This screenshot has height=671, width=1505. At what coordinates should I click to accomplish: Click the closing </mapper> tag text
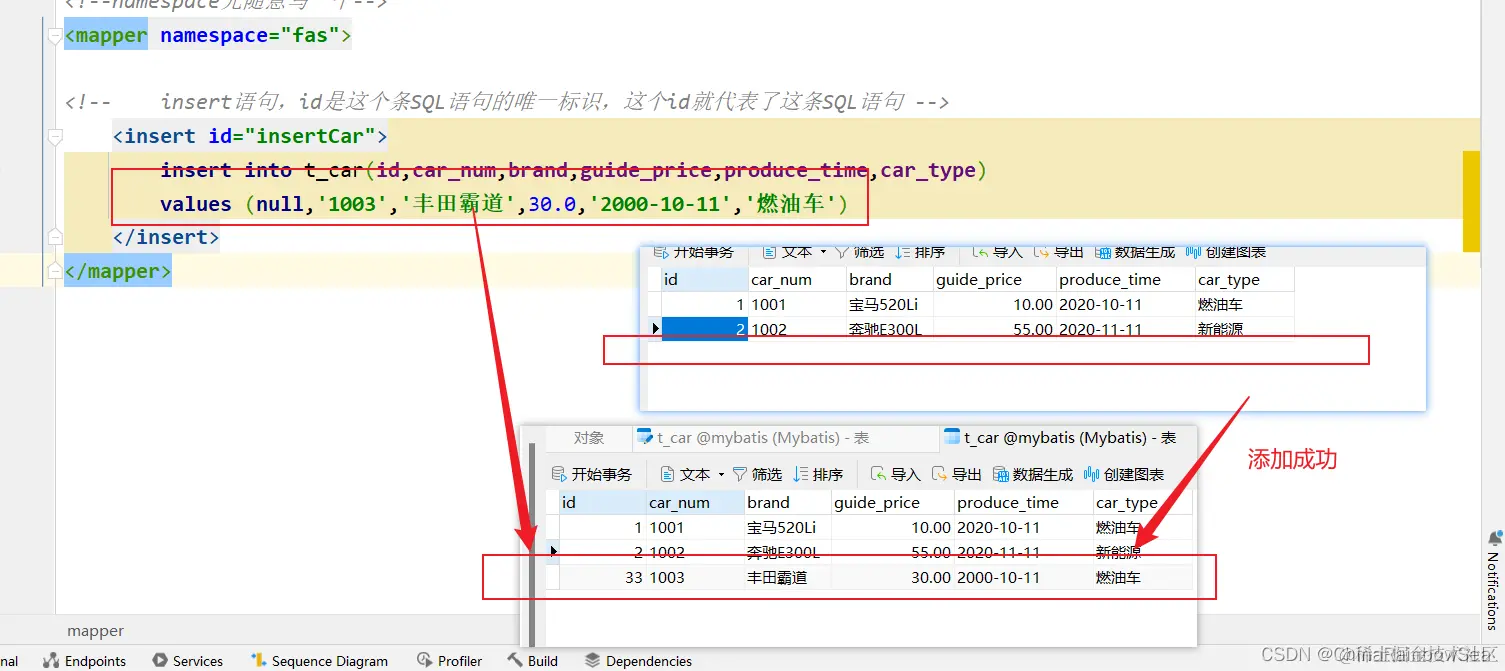[118, 271]
